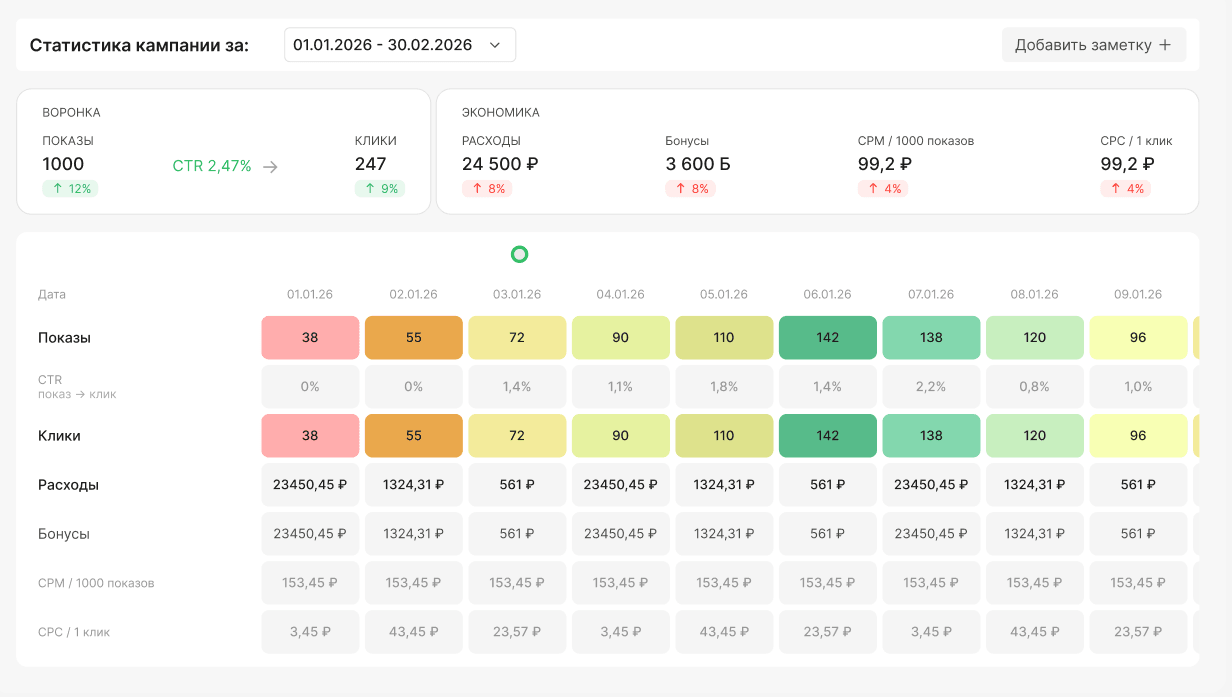Click the Бонусы 8% red badge
The height and width of the screenshot is (697, 1232).
(690, 189)
